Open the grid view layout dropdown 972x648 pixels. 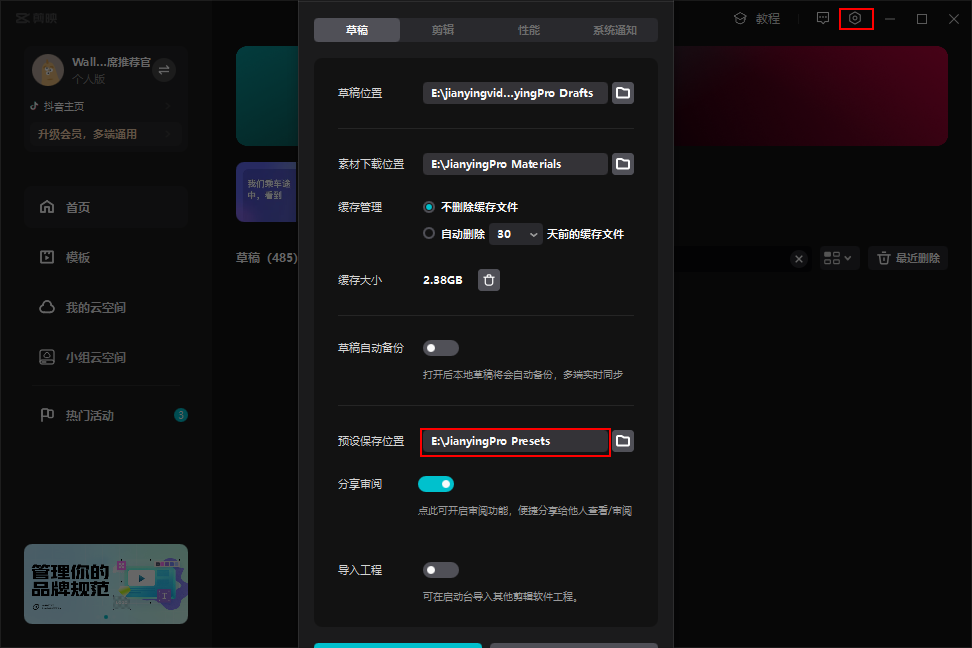click(839, 258)
